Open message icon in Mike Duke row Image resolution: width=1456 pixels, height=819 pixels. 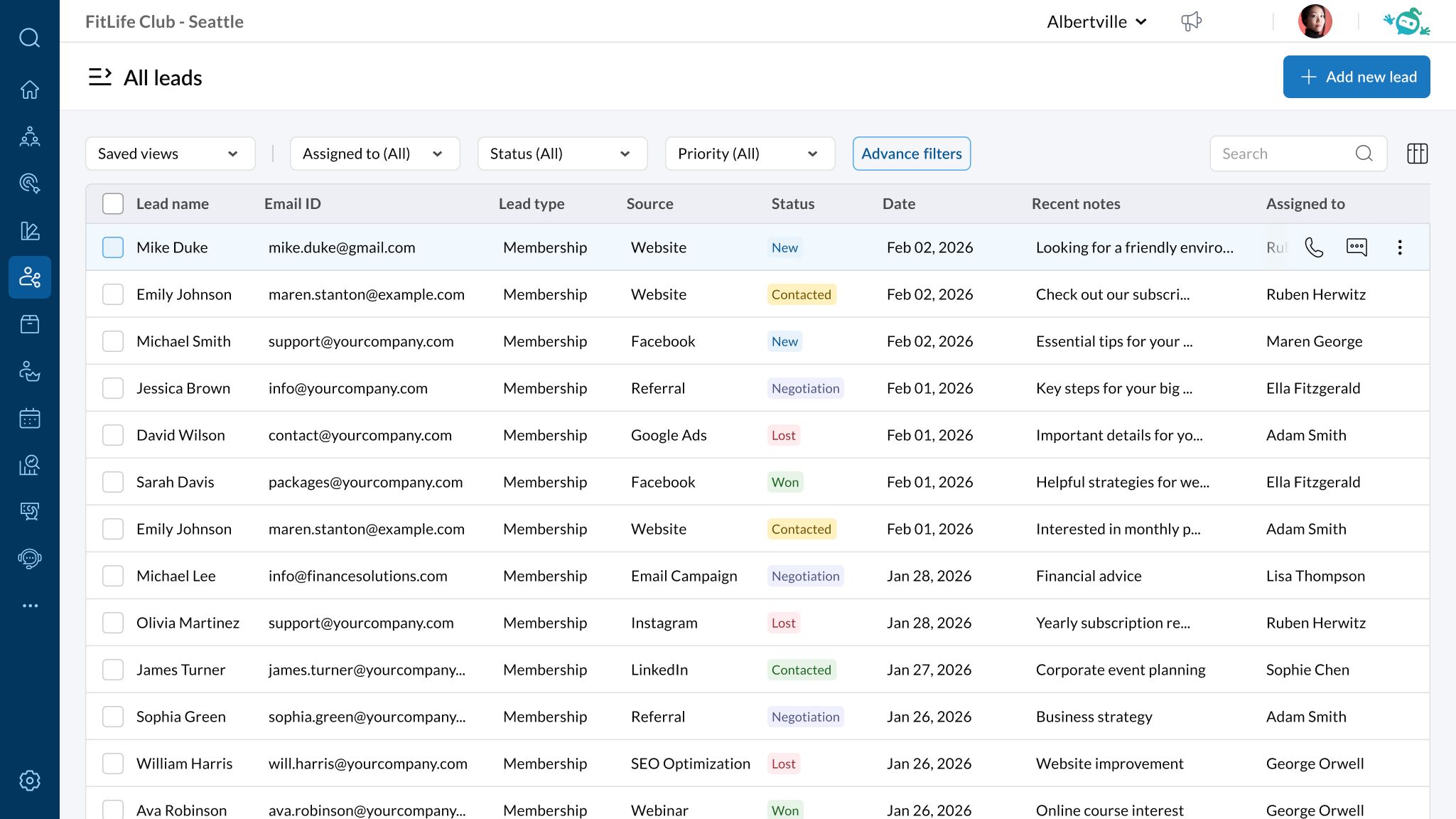click(x=1357, y=247)
